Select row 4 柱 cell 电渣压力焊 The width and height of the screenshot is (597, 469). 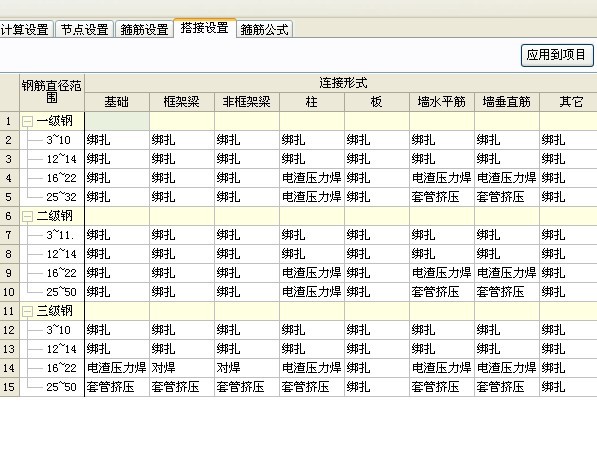pos(312,178)
